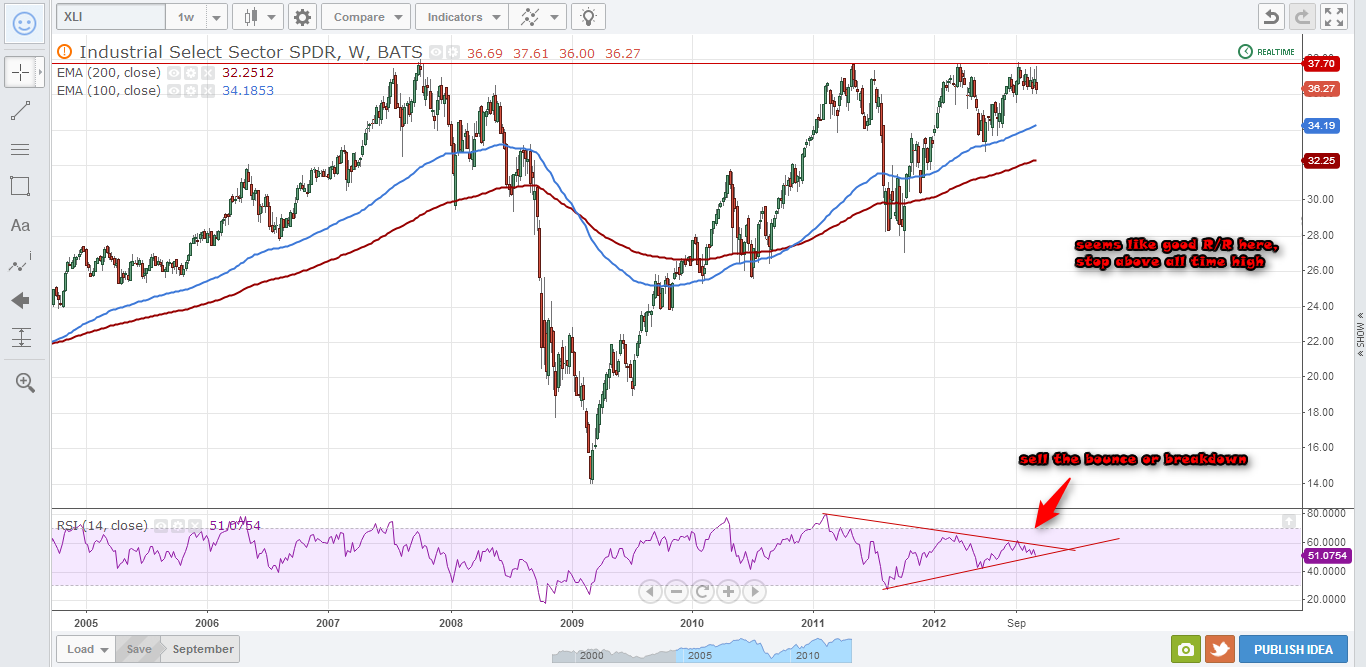Click the PUBLISH IDEA button
This screenshot has height=667, width=1366.
click(x=1293, y=649)
